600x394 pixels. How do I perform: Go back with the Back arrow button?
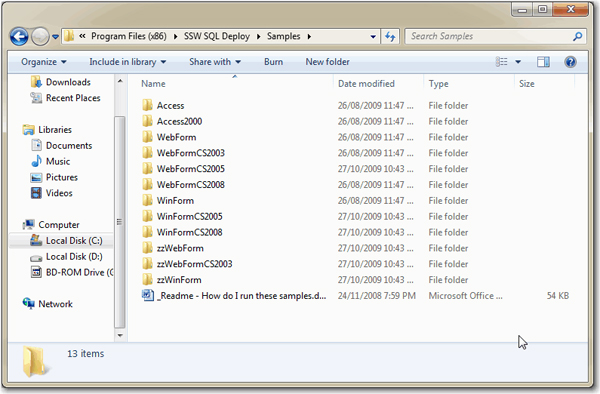pyautogui.click(x=19, y=37)
